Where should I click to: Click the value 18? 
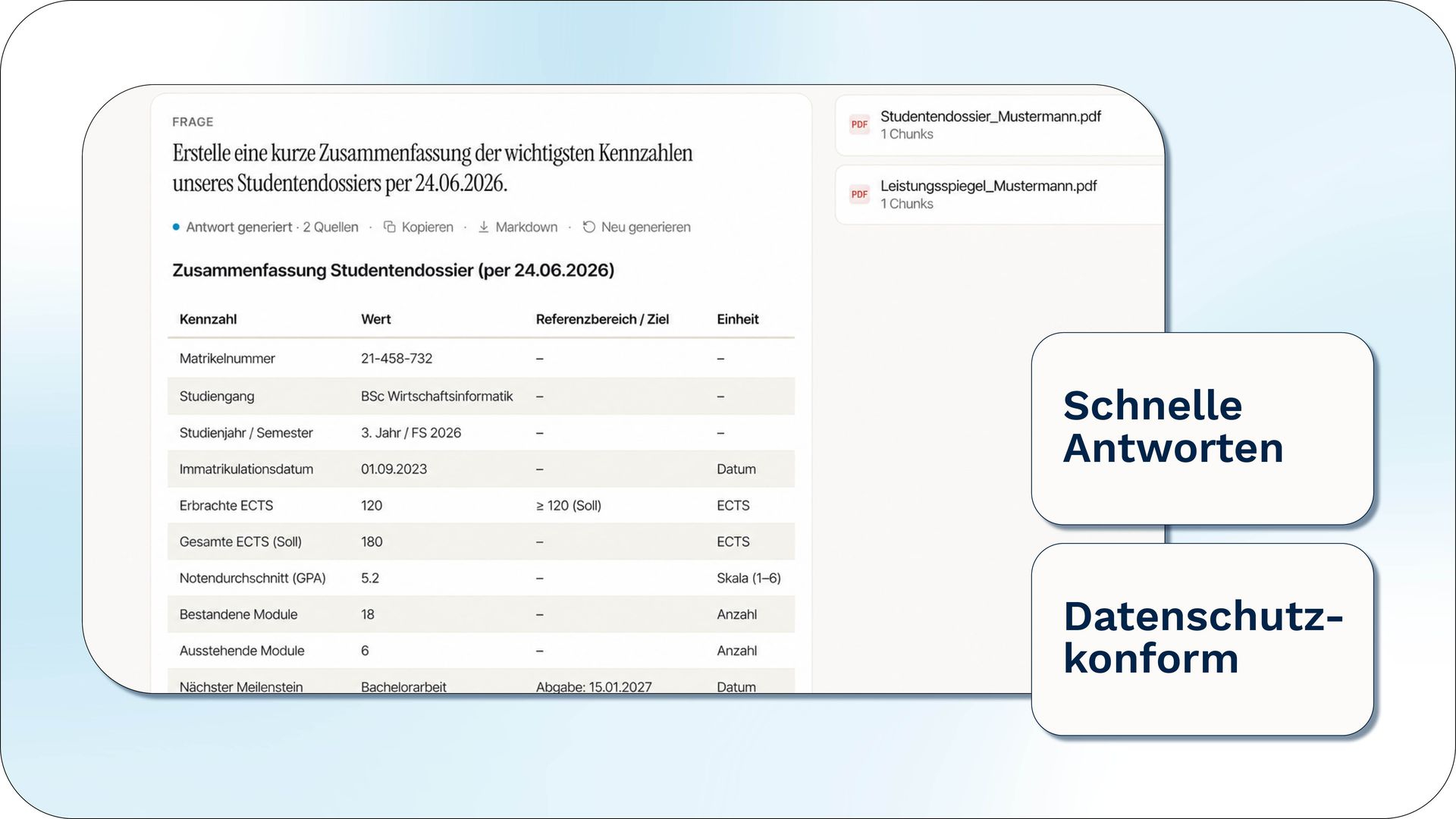point(367,615)
